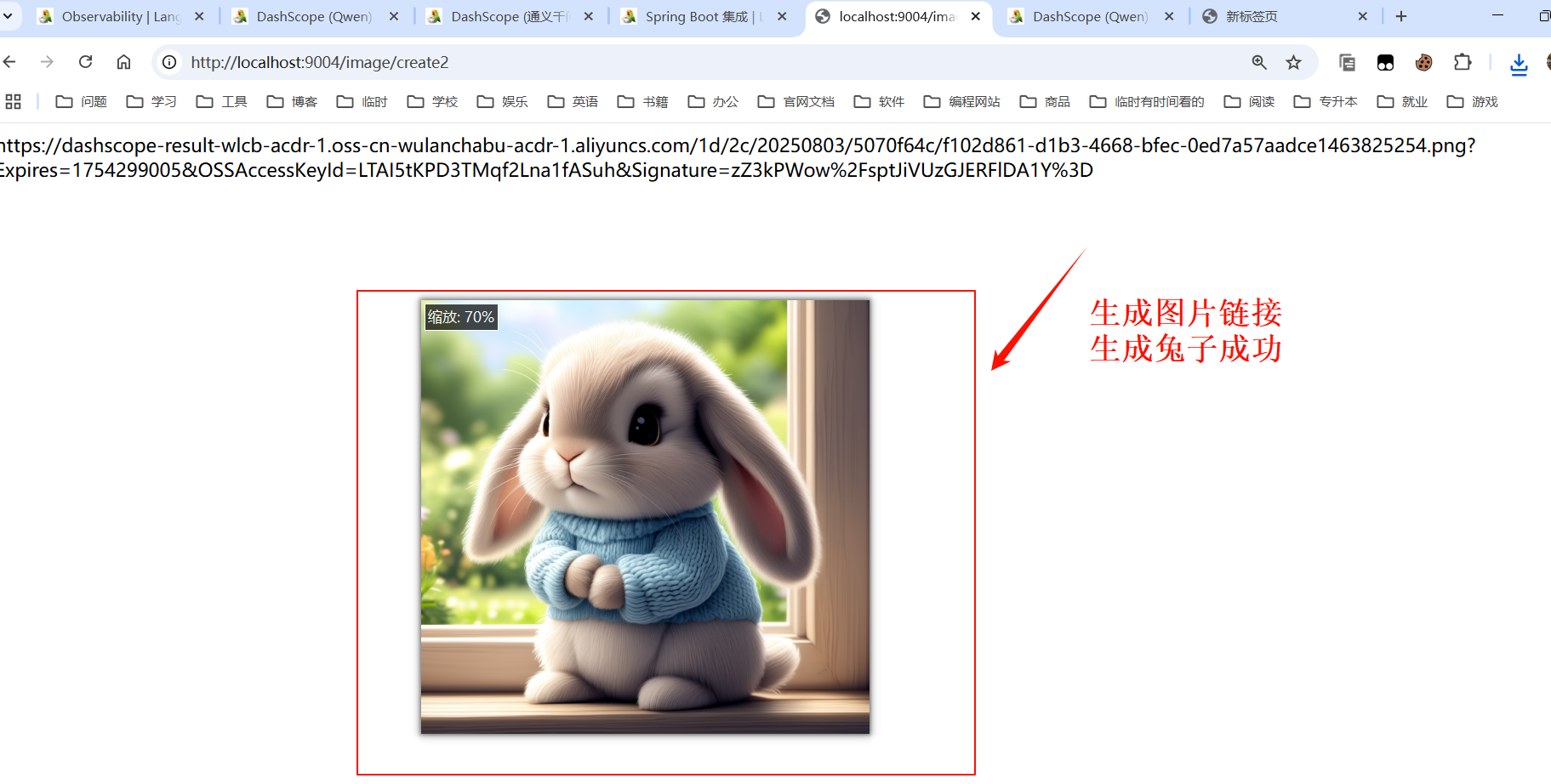Click the cookie extension icon
The height and width of the screenshot is (784, 1551).
[1423, 62]
